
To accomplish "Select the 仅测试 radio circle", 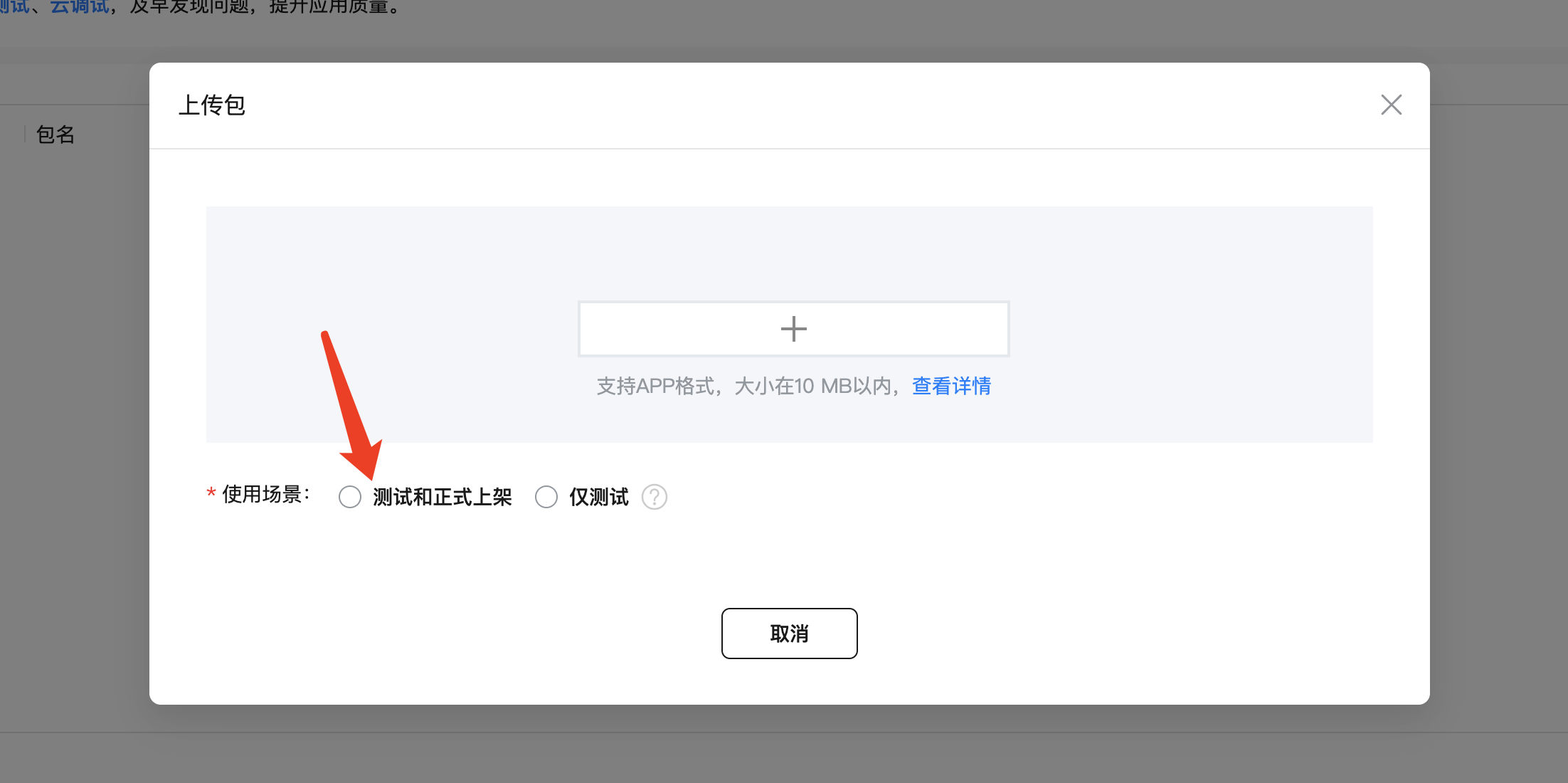I will coord(546,497).
